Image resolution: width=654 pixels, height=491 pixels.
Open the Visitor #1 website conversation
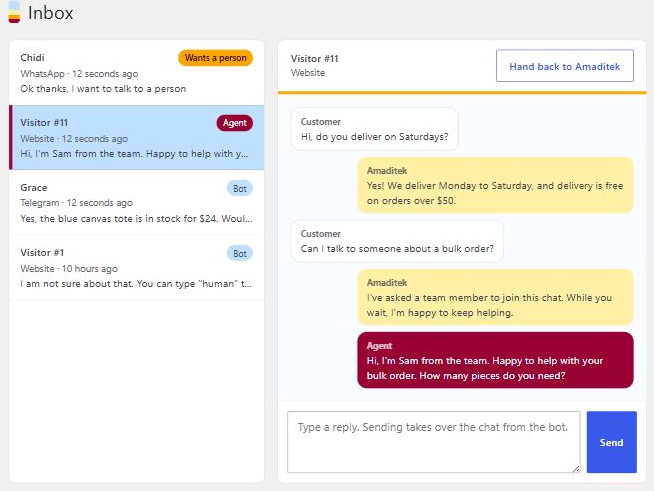click(x=136, y=268)
